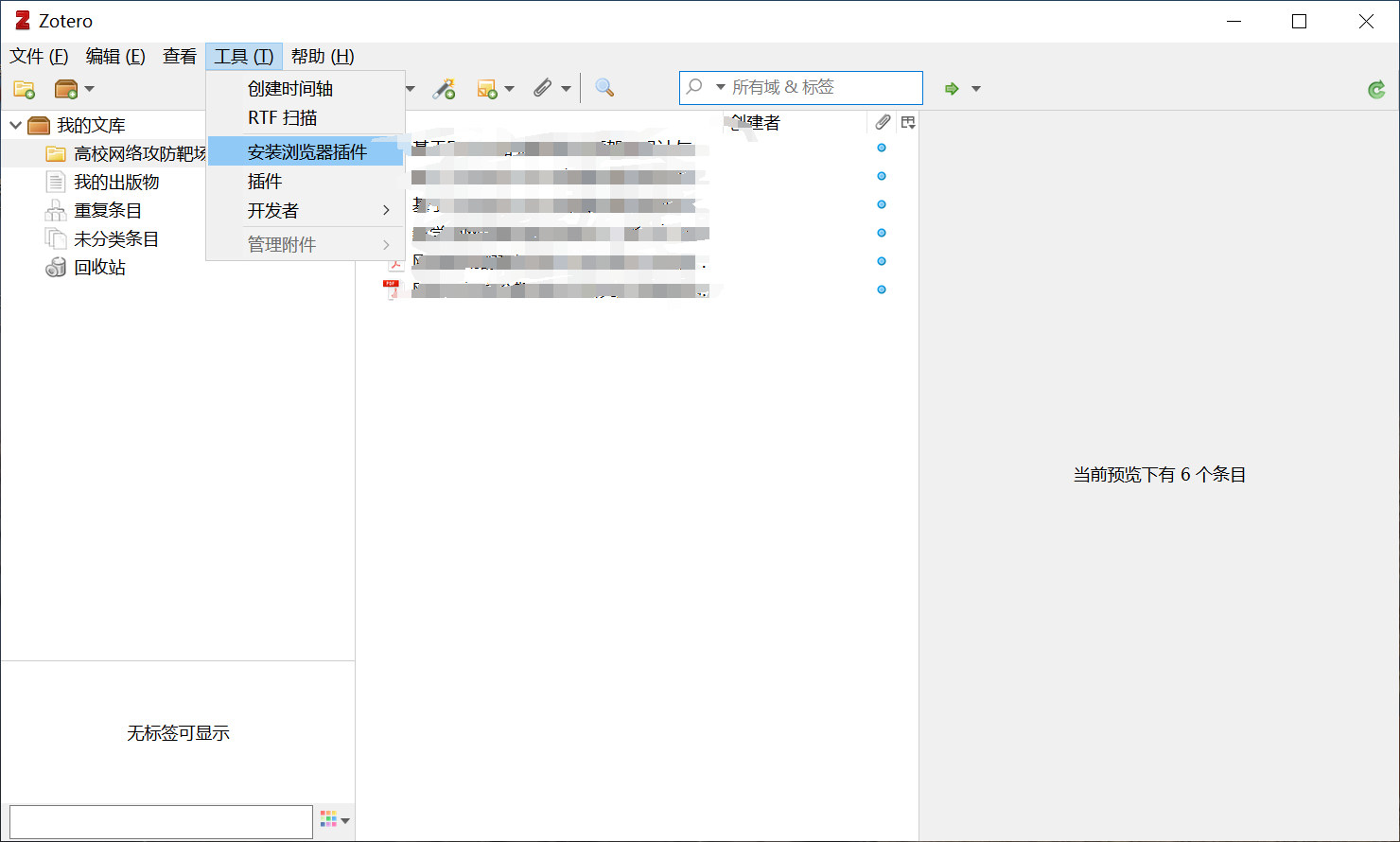This screenshot has width=1400, height=842.
Task: Click the green Locate arrow icon
Action: pyautogui.click(x=952, y=89)
